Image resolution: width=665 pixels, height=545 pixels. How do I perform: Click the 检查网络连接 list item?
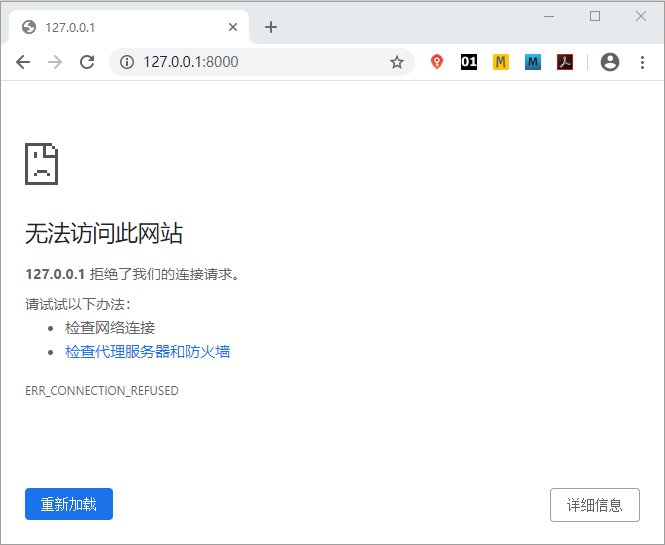click(x=110, y=327)
